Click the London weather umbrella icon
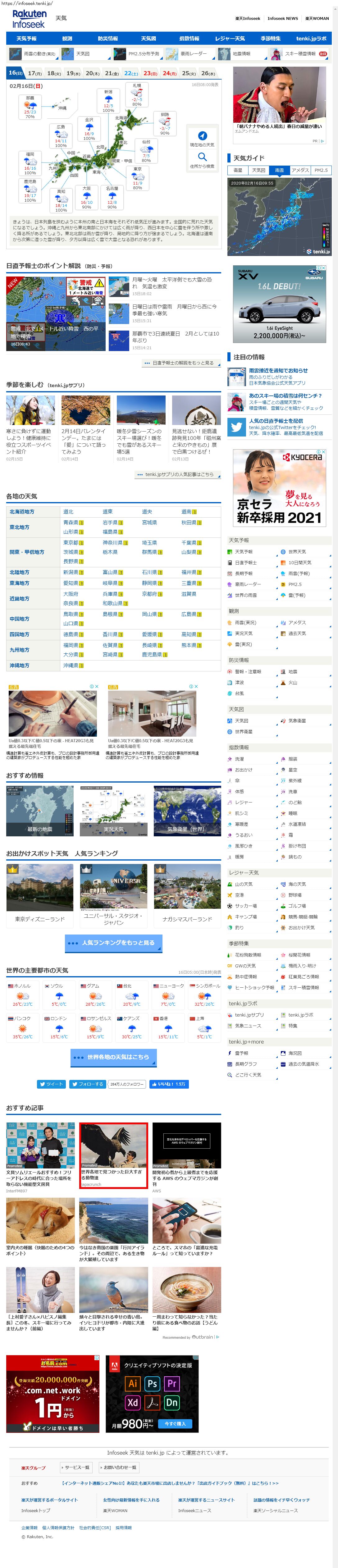 (x=59, y=1028)
